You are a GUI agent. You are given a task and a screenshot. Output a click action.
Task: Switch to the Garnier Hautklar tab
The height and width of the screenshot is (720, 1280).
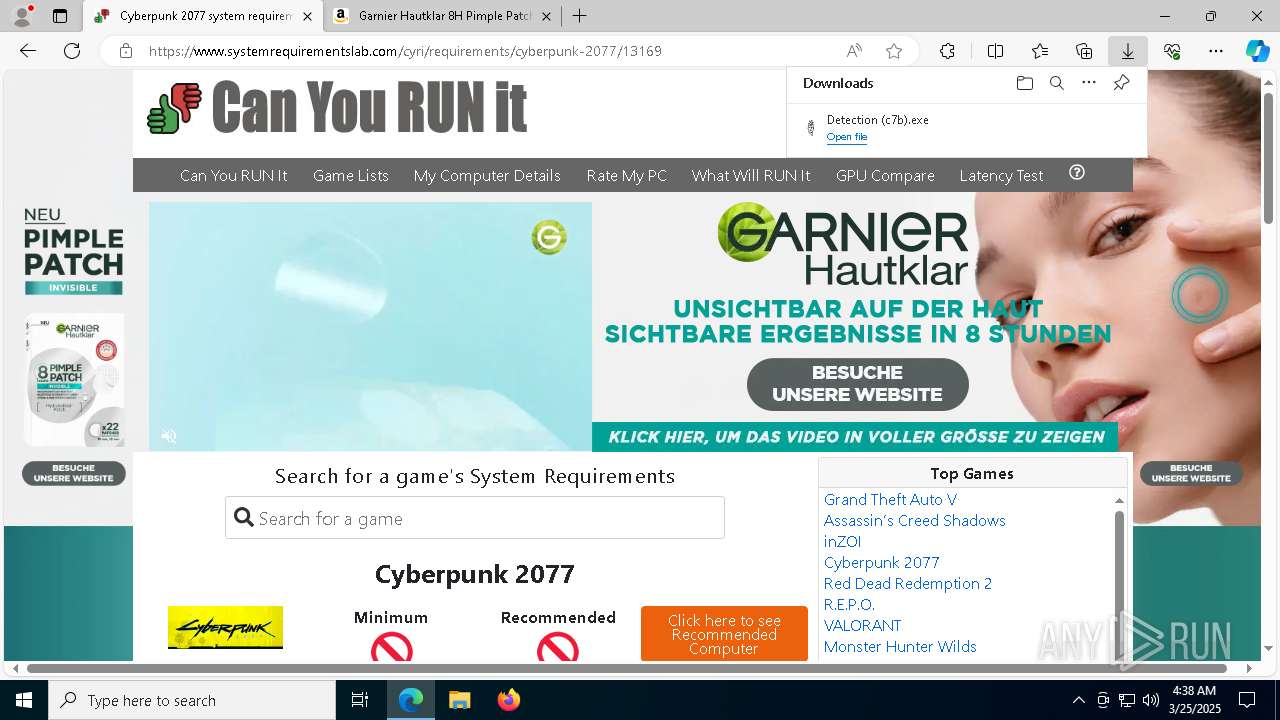pos(443,16)
